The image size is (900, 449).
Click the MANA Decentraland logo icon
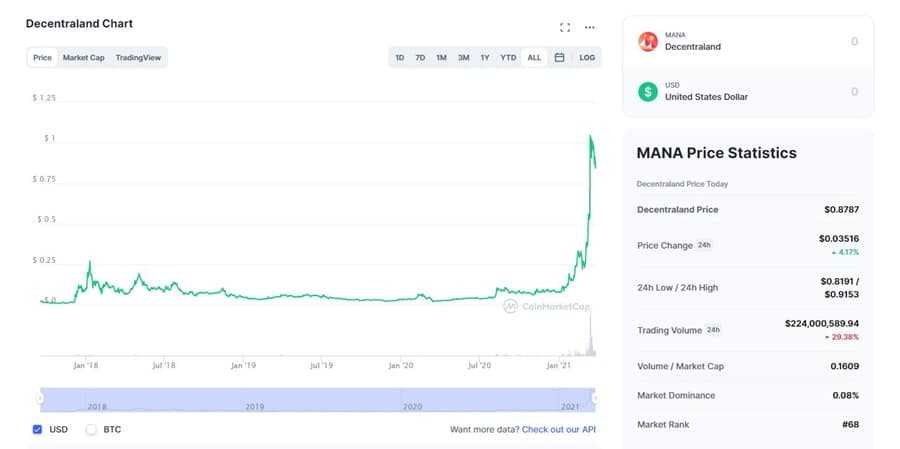click(649, 41)
